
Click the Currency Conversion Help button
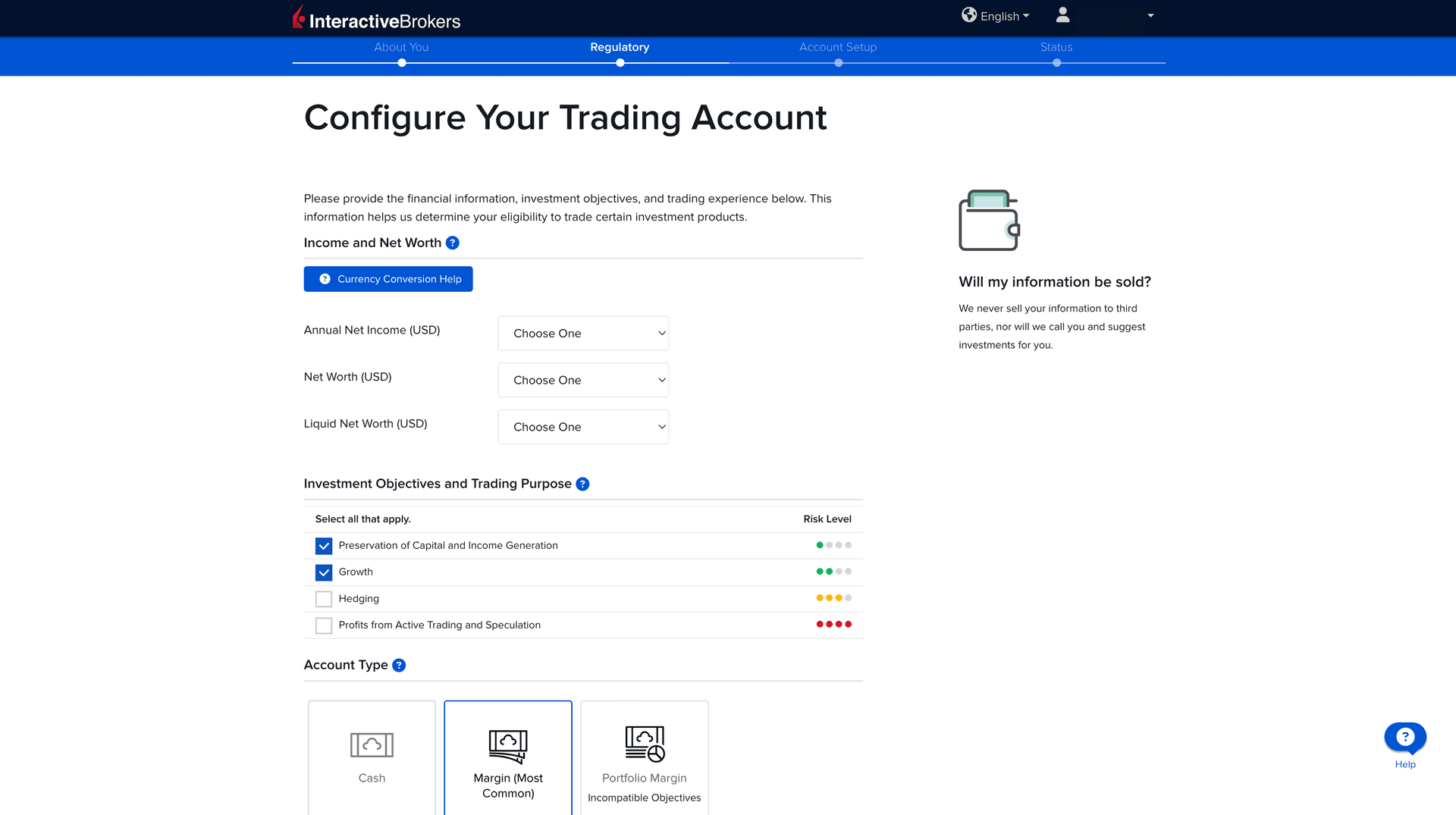pyautogui.click(x=388, y=279)
